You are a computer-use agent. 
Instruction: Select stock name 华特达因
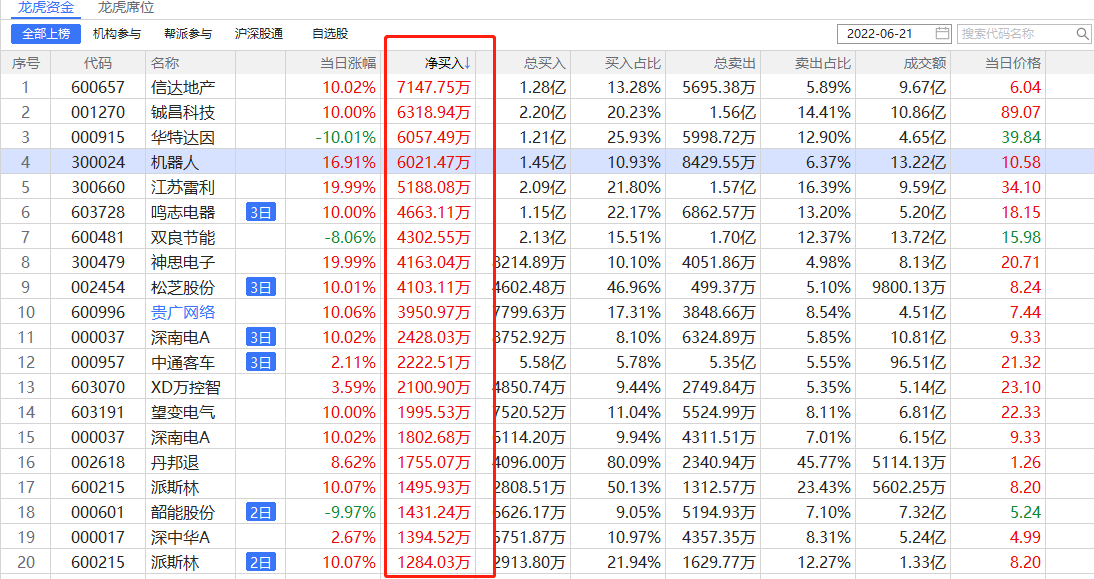183,137
